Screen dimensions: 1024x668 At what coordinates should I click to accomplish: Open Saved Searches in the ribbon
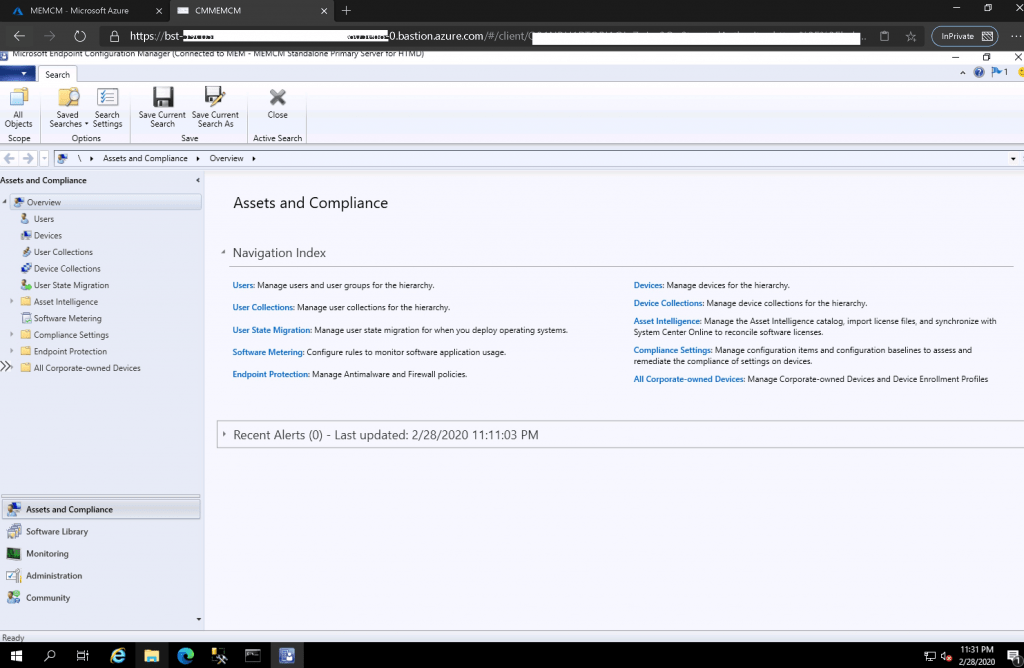click(x=68, y=106)
